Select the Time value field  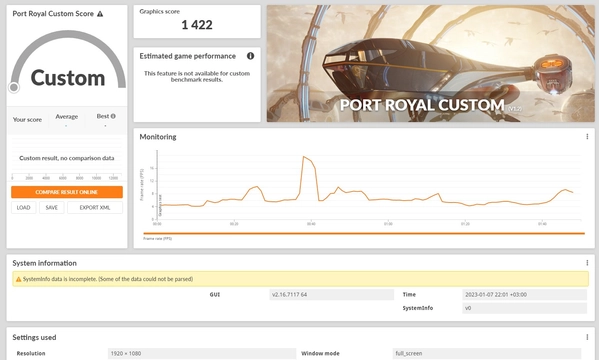tap(524, 294)
